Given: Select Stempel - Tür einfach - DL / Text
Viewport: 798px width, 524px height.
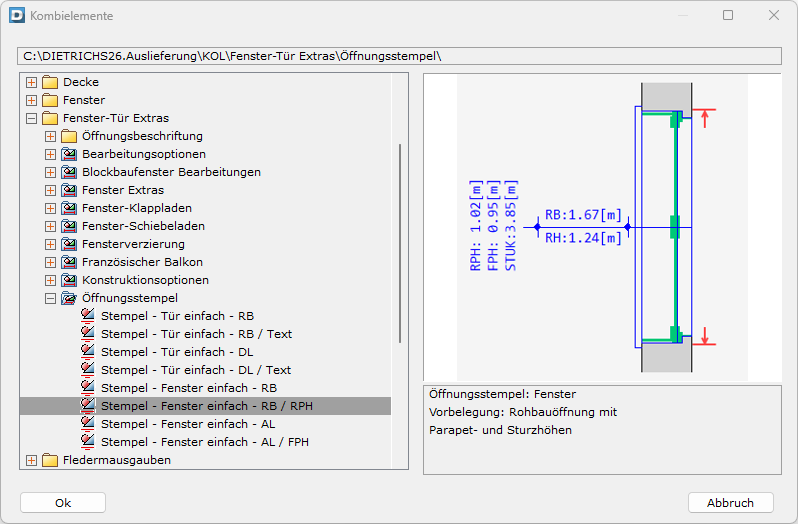Looking at the screenshot, I should 196,370.
